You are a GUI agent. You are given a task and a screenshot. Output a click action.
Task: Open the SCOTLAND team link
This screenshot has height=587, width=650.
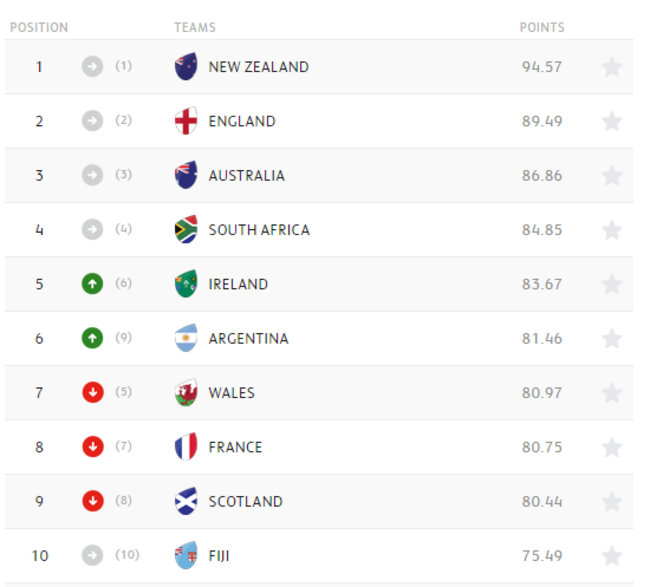click(246, 502)
